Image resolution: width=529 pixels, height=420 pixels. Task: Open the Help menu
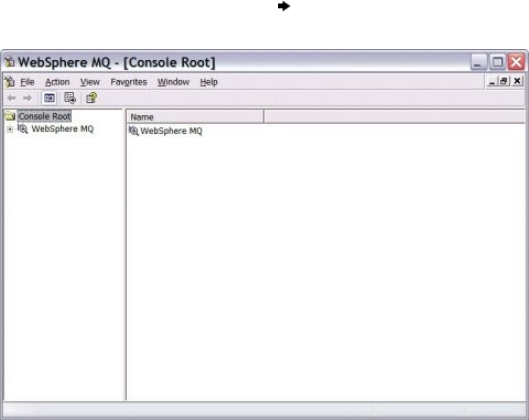point(208,82)
